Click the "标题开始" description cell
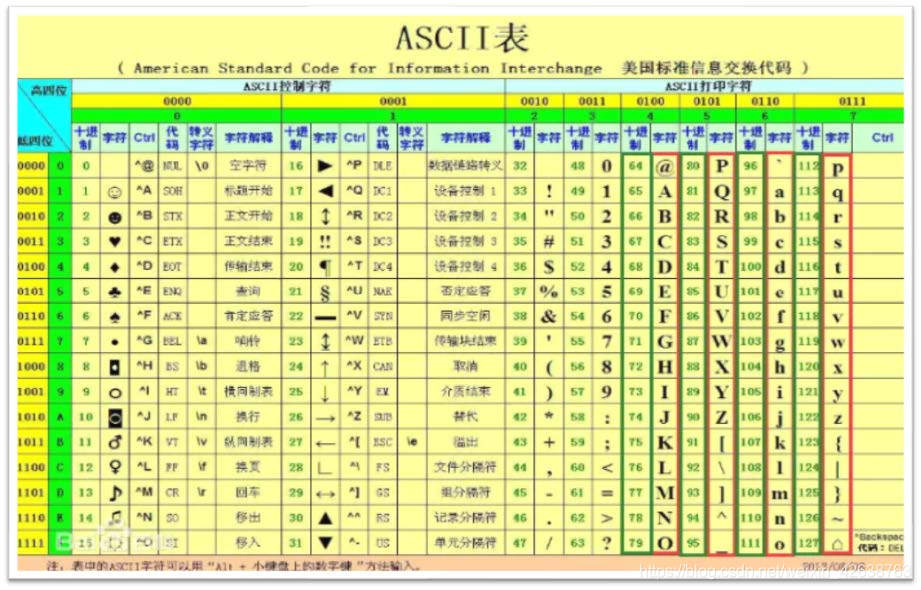The height and width of the screenshot is (590, 921). point(248,191)
